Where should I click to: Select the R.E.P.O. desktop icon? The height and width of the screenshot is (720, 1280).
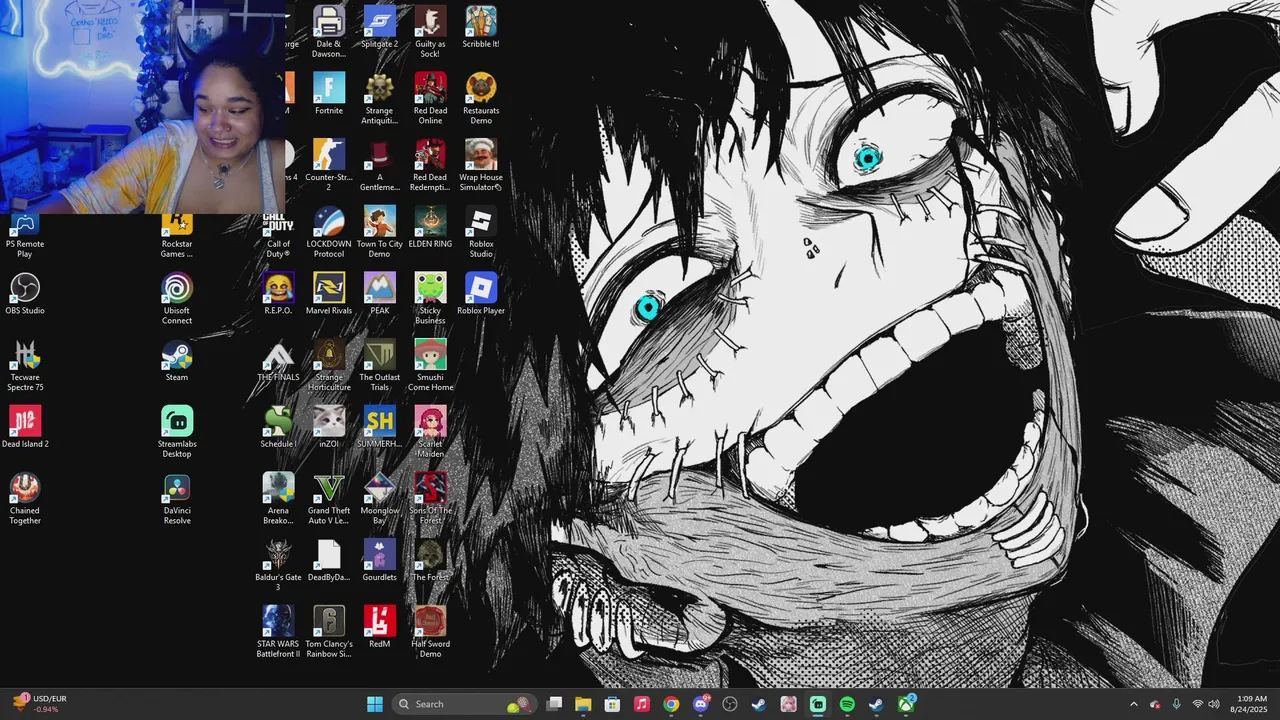click(x=278, y=294)
